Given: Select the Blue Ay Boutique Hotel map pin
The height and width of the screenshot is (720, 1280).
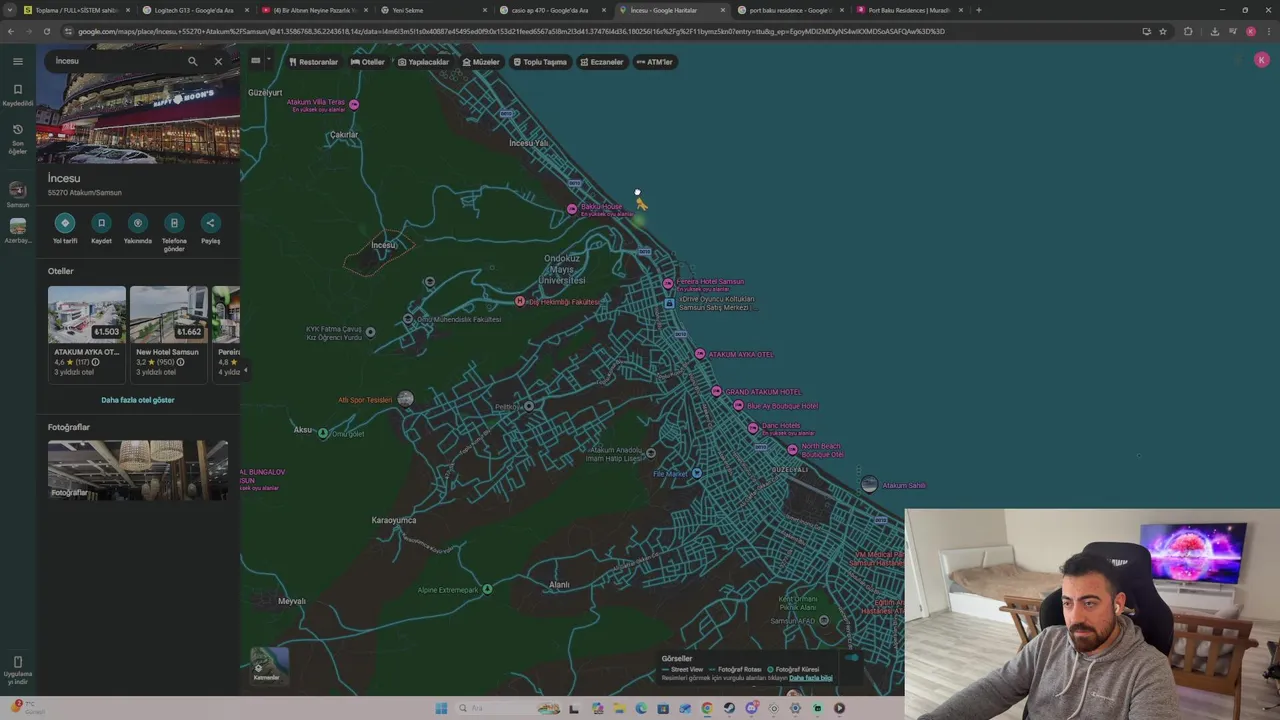Looking at the screenshot, I should (x=738, y=405).
